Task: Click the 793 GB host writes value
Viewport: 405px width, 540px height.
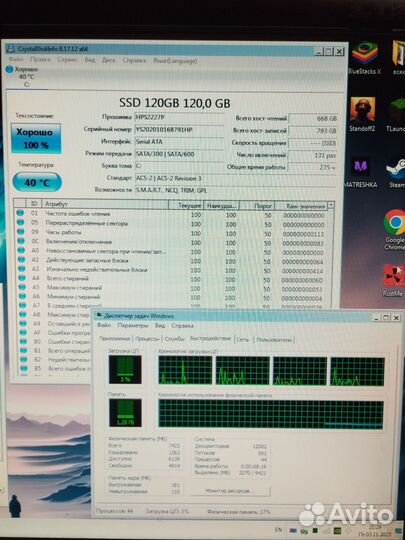Action: pyautogui.click(x=312, y=131)
